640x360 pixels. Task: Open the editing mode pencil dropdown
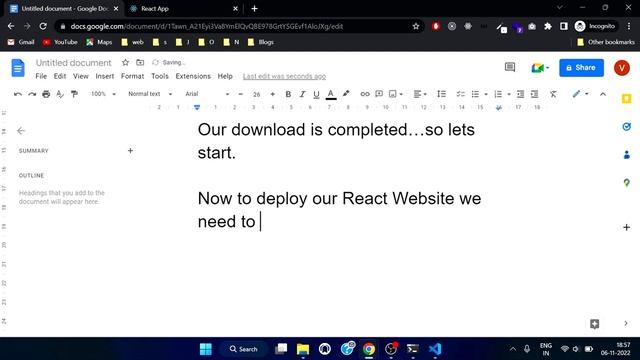(580, 94)
